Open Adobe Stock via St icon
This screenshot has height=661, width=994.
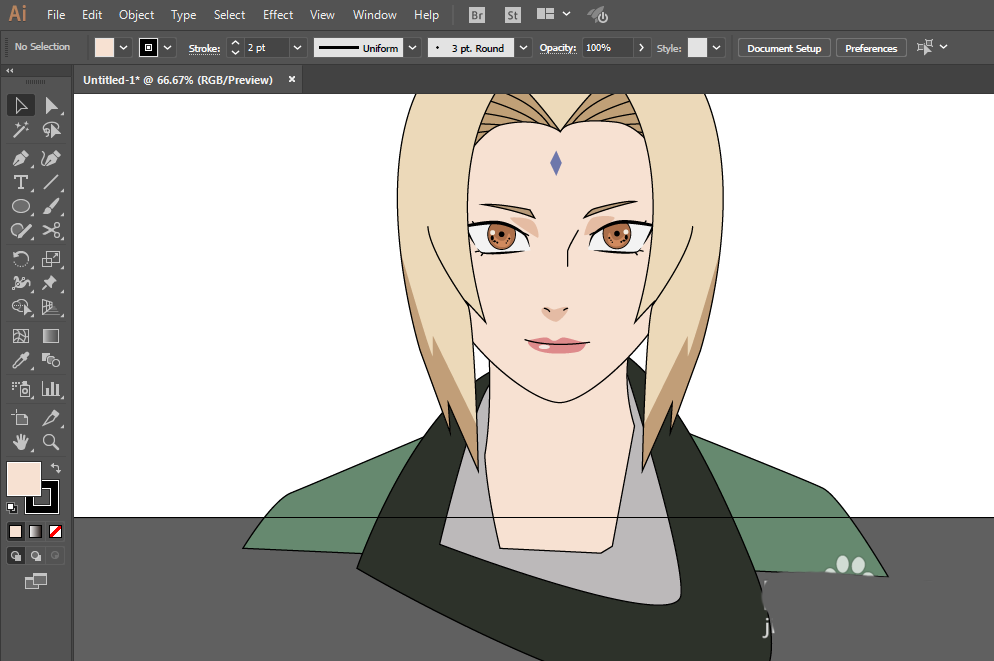513,15
